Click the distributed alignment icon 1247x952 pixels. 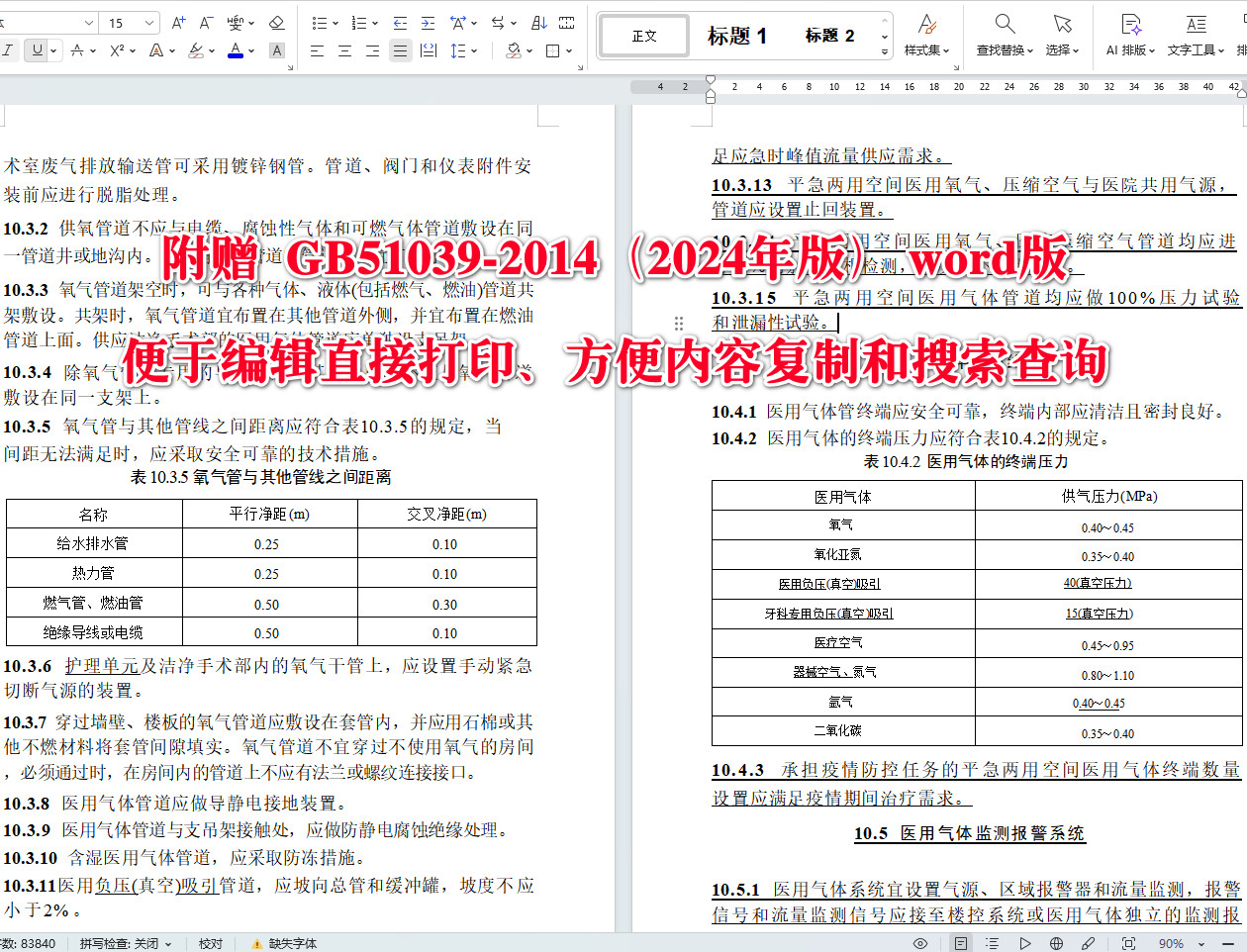click(x=429, y=50)
